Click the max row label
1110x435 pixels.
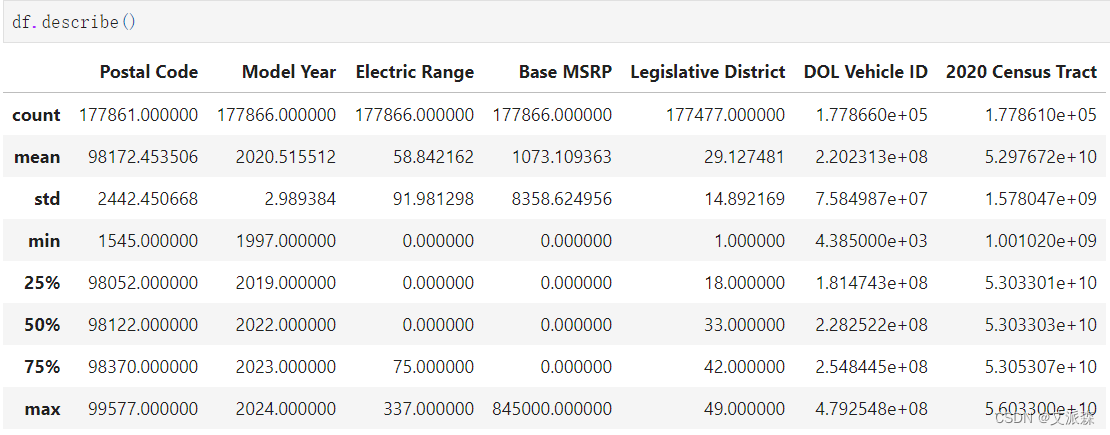44,409
